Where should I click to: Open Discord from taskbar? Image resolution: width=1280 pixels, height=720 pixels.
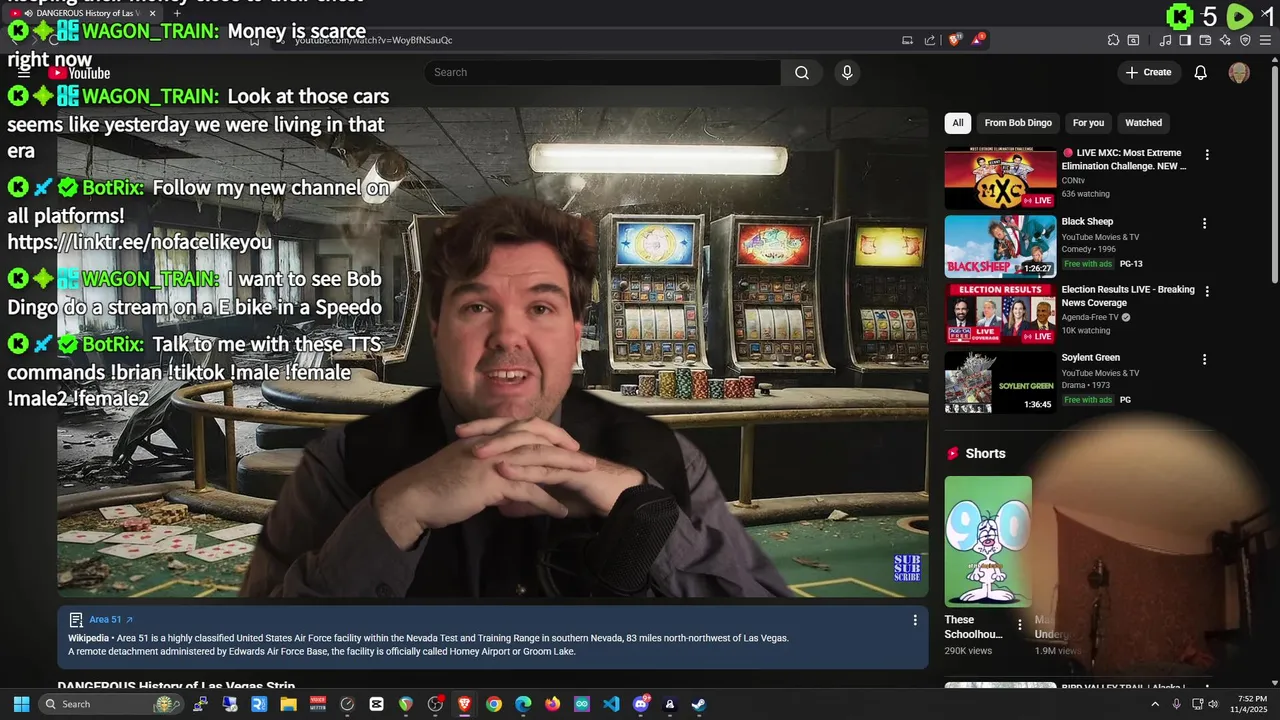click(641, 704)
